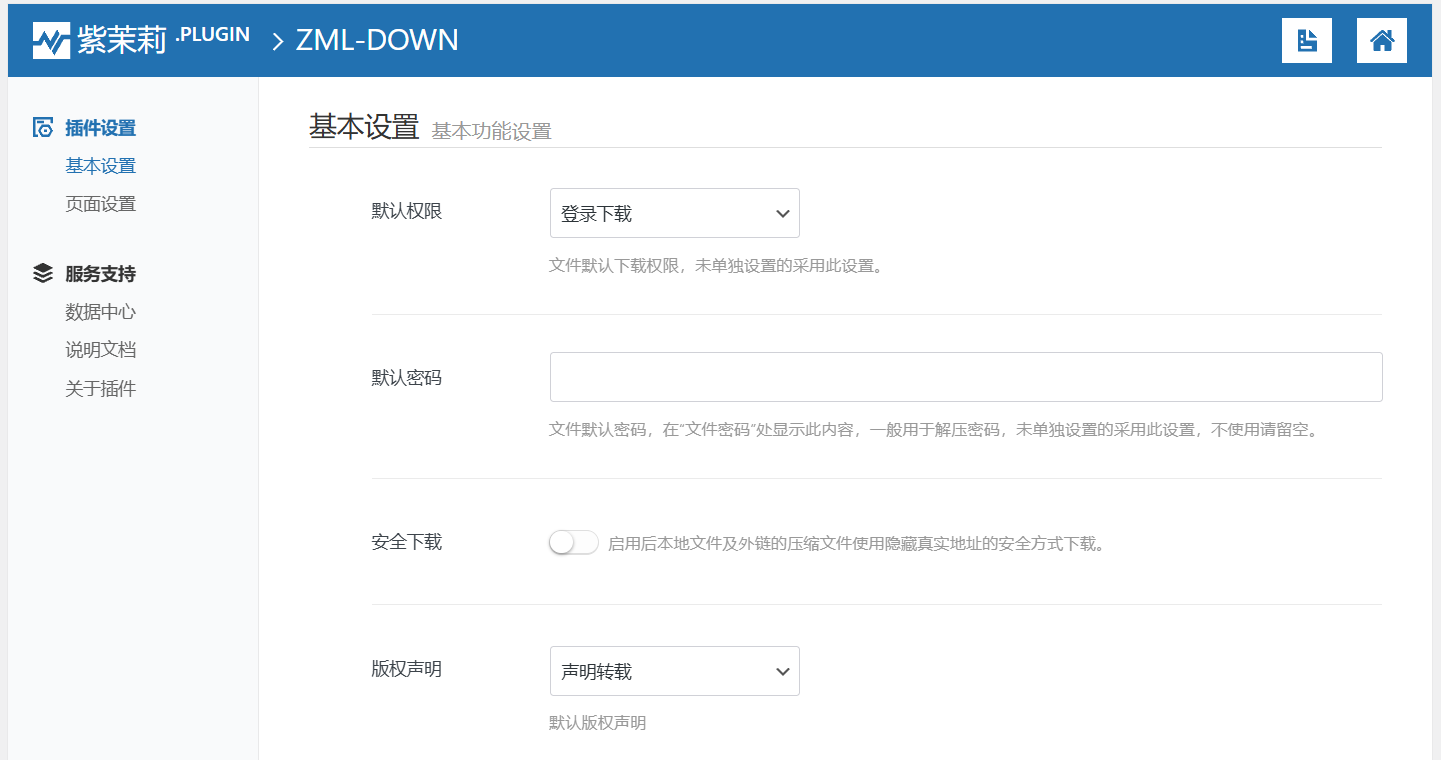Screen dimensions: 1441x760
Task: Click the 插件设置 gear icon
Action: point(43,128)
